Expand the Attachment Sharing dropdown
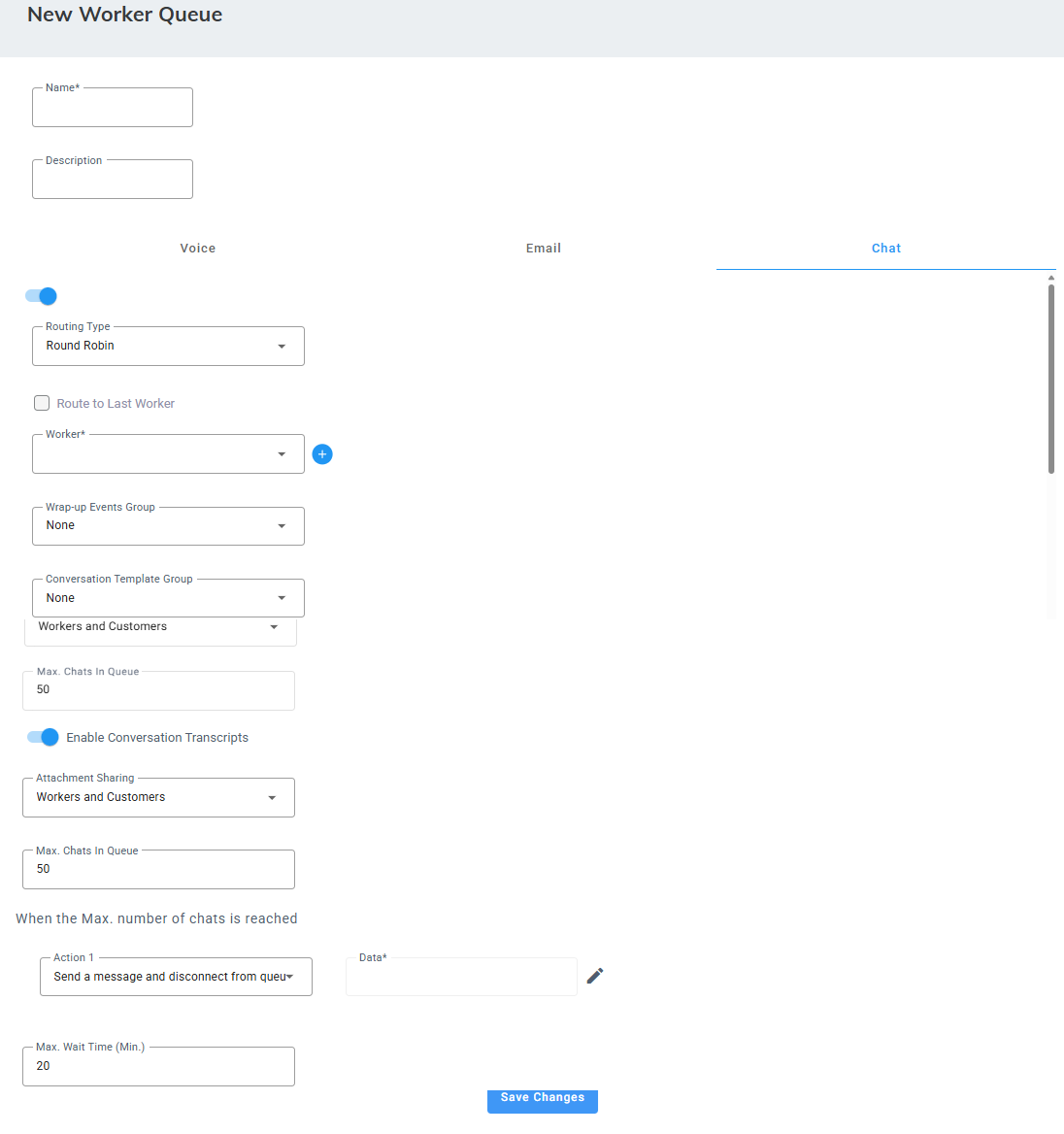The width and height of the screenshot is (1064, 1134). (x=158, y=798)
